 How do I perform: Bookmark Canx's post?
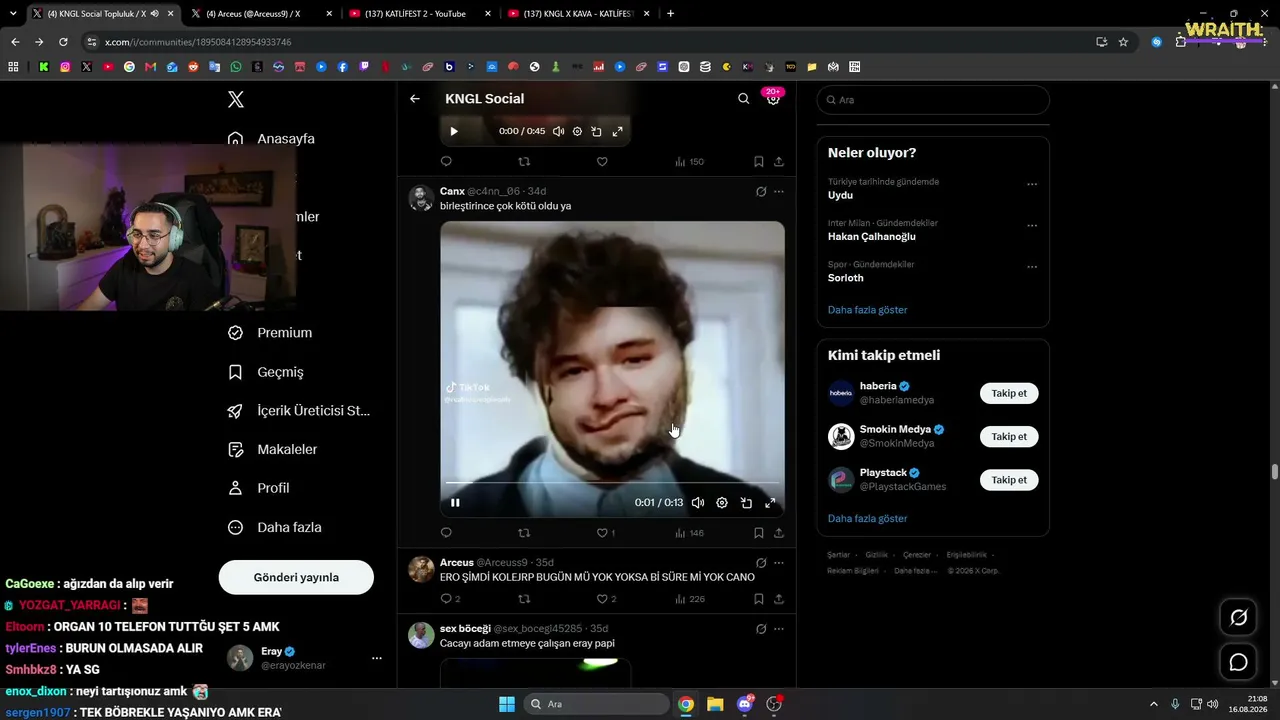(x=759, y=533)
